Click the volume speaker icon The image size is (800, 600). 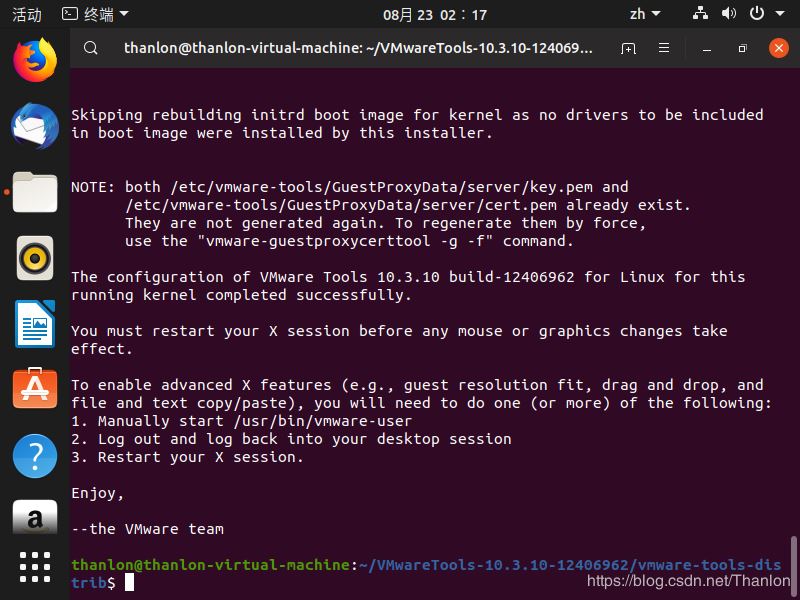[729, 14]
